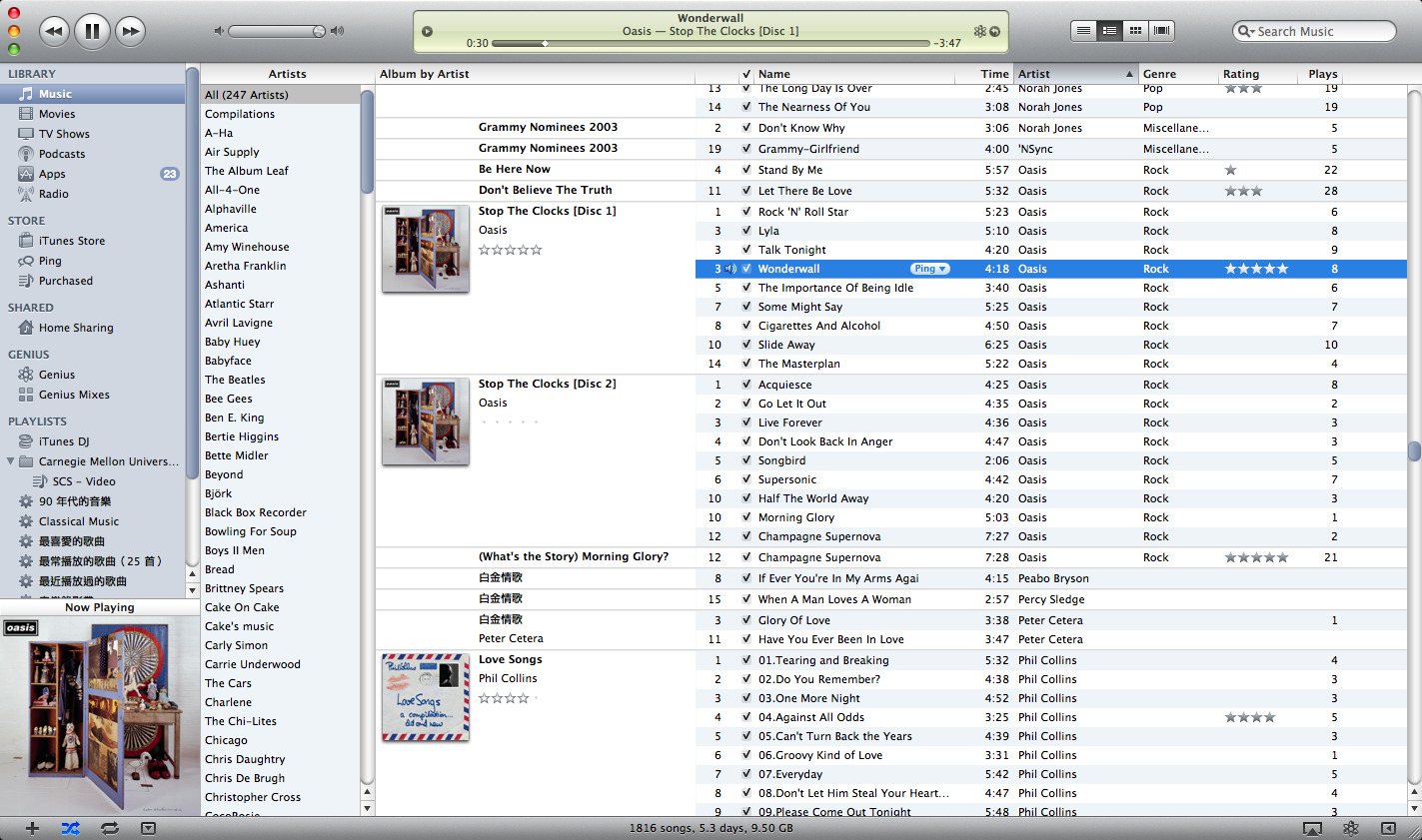Image resolution: width=1422 pixels, height=840 pixels.
Task: Toggle shuffle playback
Action: (70, 828)
